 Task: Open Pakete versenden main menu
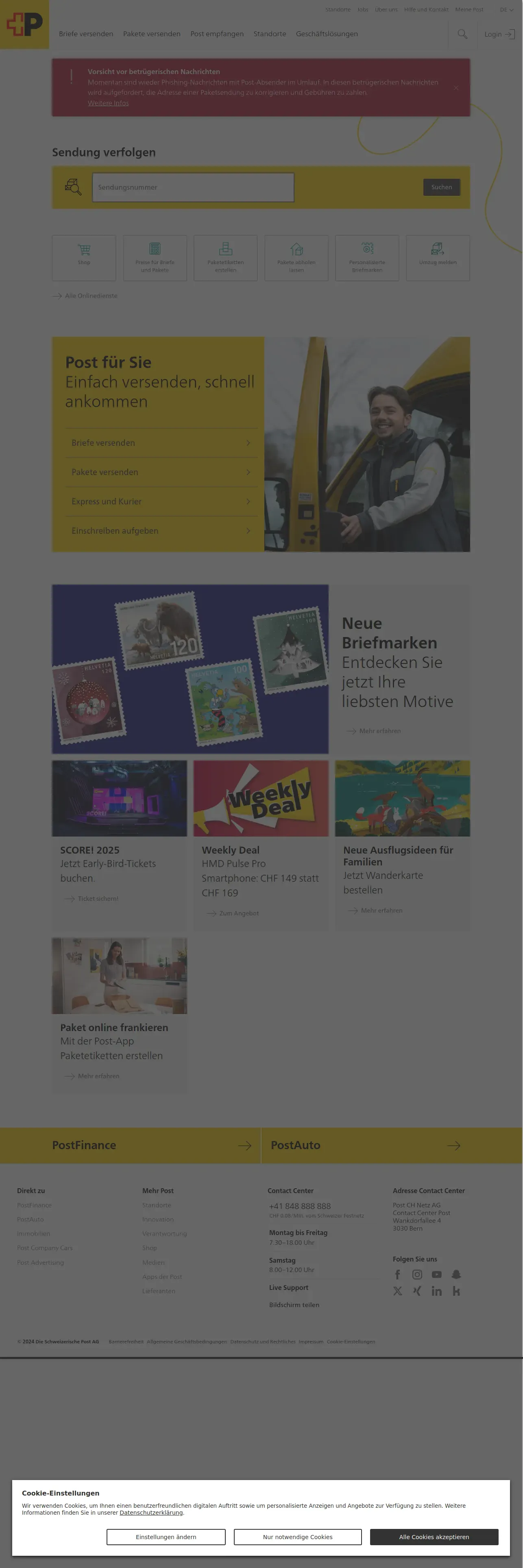tap(151, 34)
